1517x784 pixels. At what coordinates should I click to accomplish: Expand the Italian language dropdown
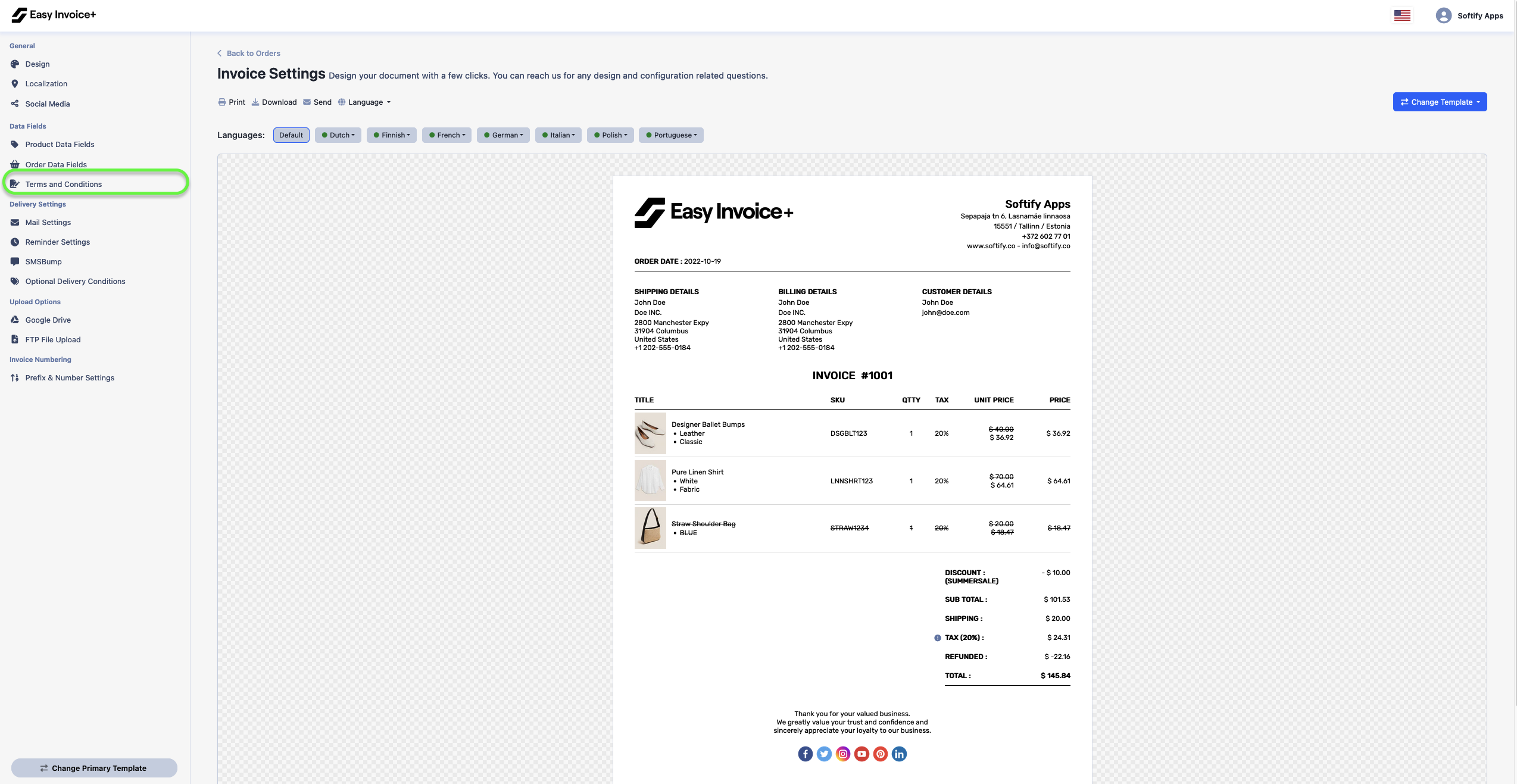click(x=558, y=135)
